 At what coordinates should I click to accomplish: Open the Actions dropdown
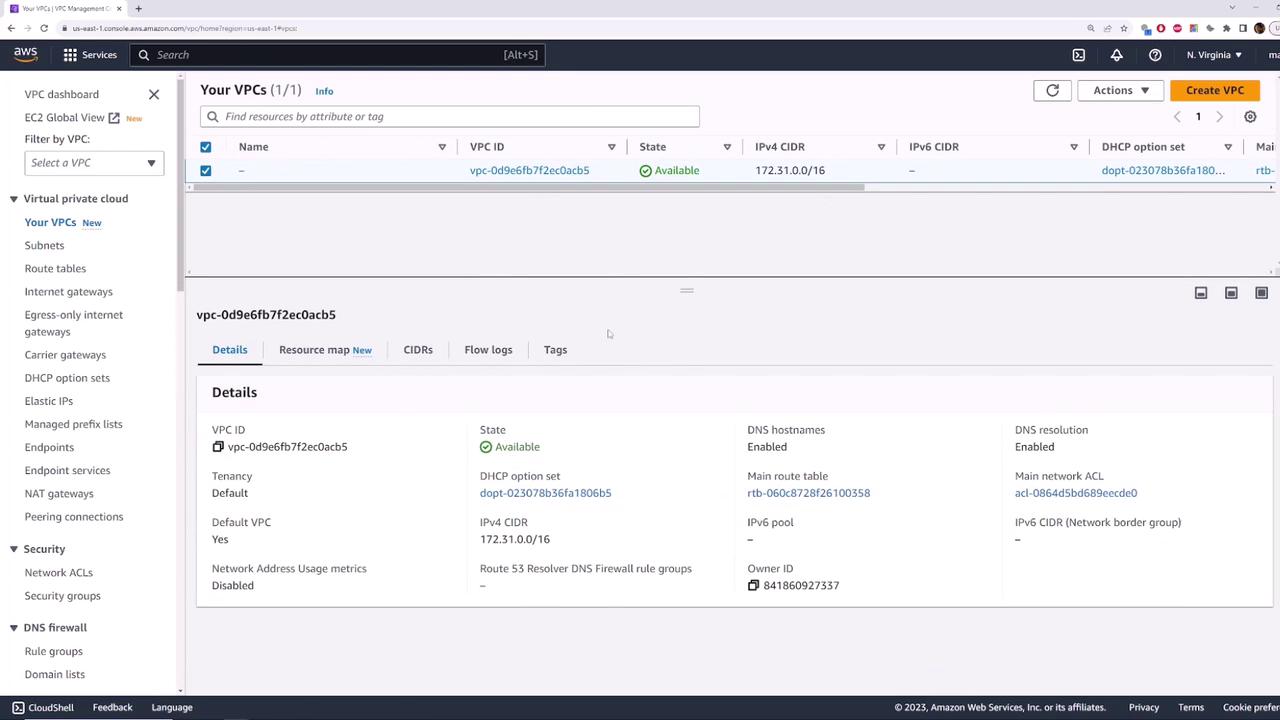[x=1120, y=90]
